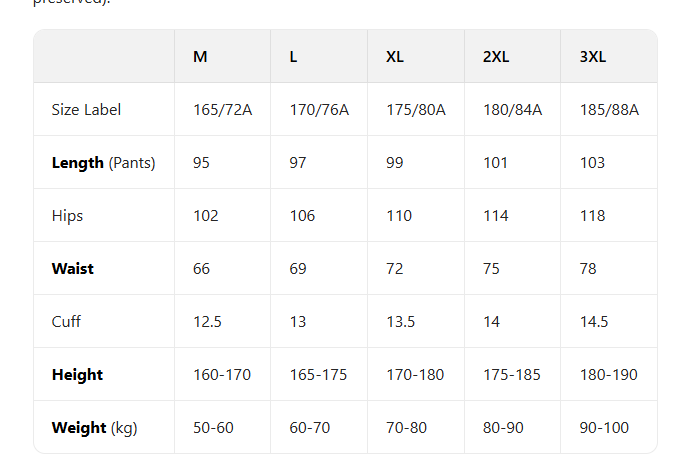The width and height of the screenshot is (694, 471).
Task: Select the 185/88A size label cell
Action: [609, 110]
